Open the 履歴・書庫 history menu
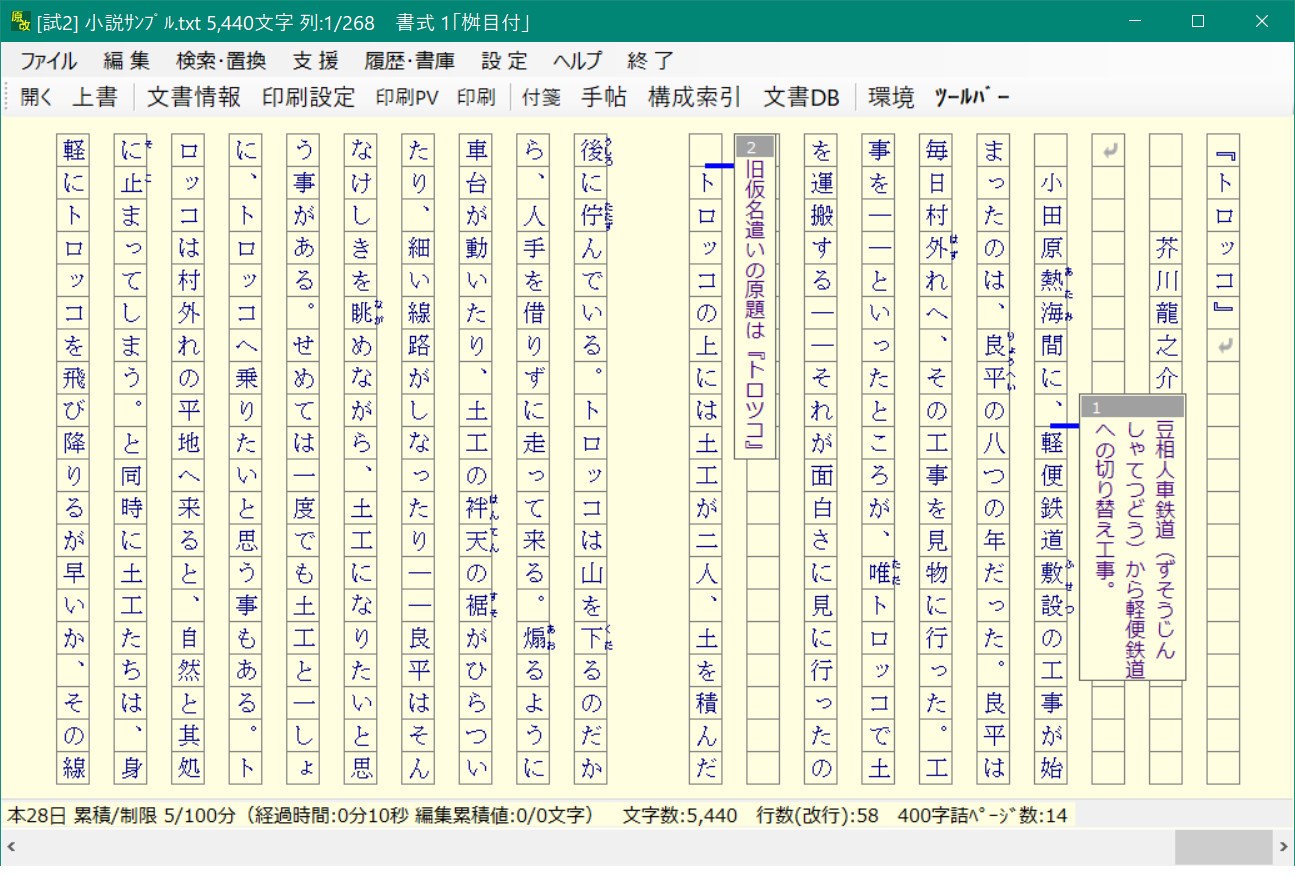 [x=410, y=61]
